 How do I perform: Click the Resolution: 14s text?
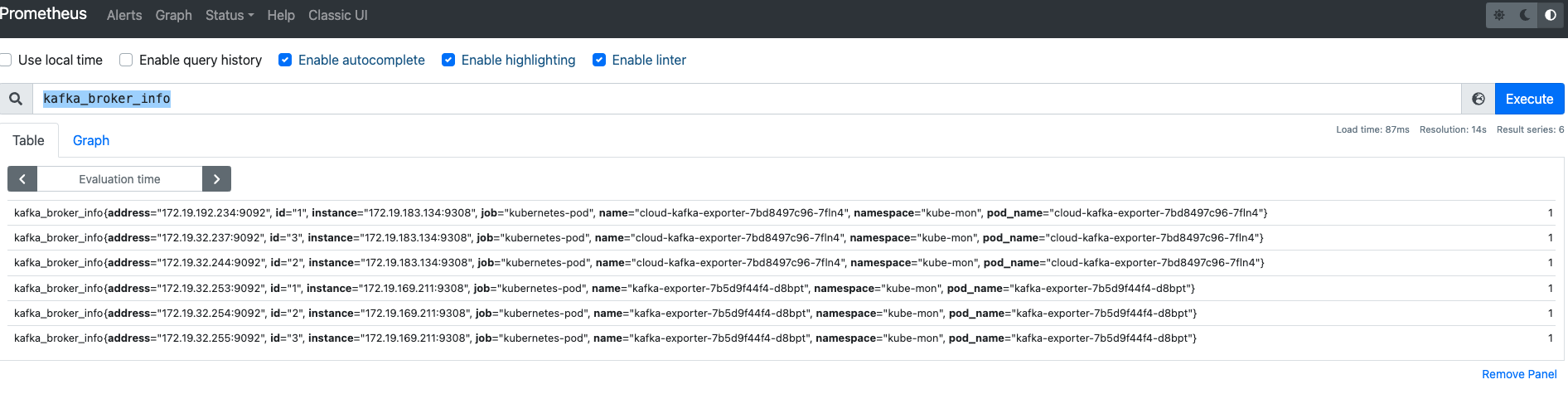click(x=1453, y=129)
